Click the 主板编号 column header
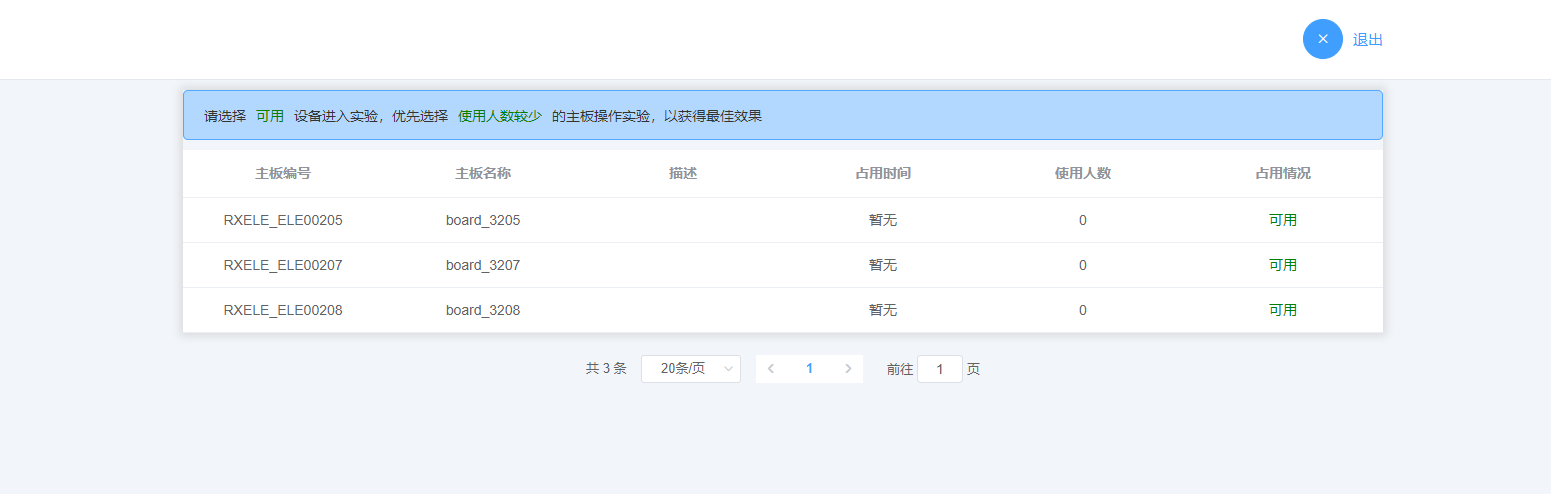The height and width of the screenshot is (494, 1551). 283,173
